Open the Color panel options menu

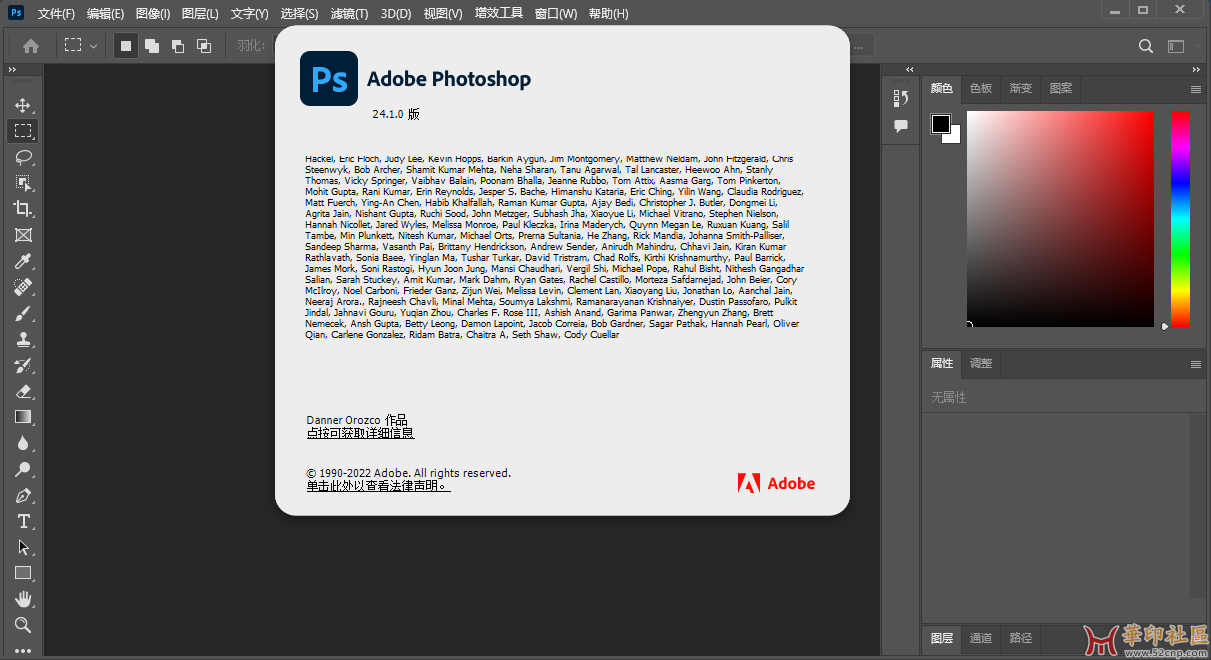tap(1196, 89)
